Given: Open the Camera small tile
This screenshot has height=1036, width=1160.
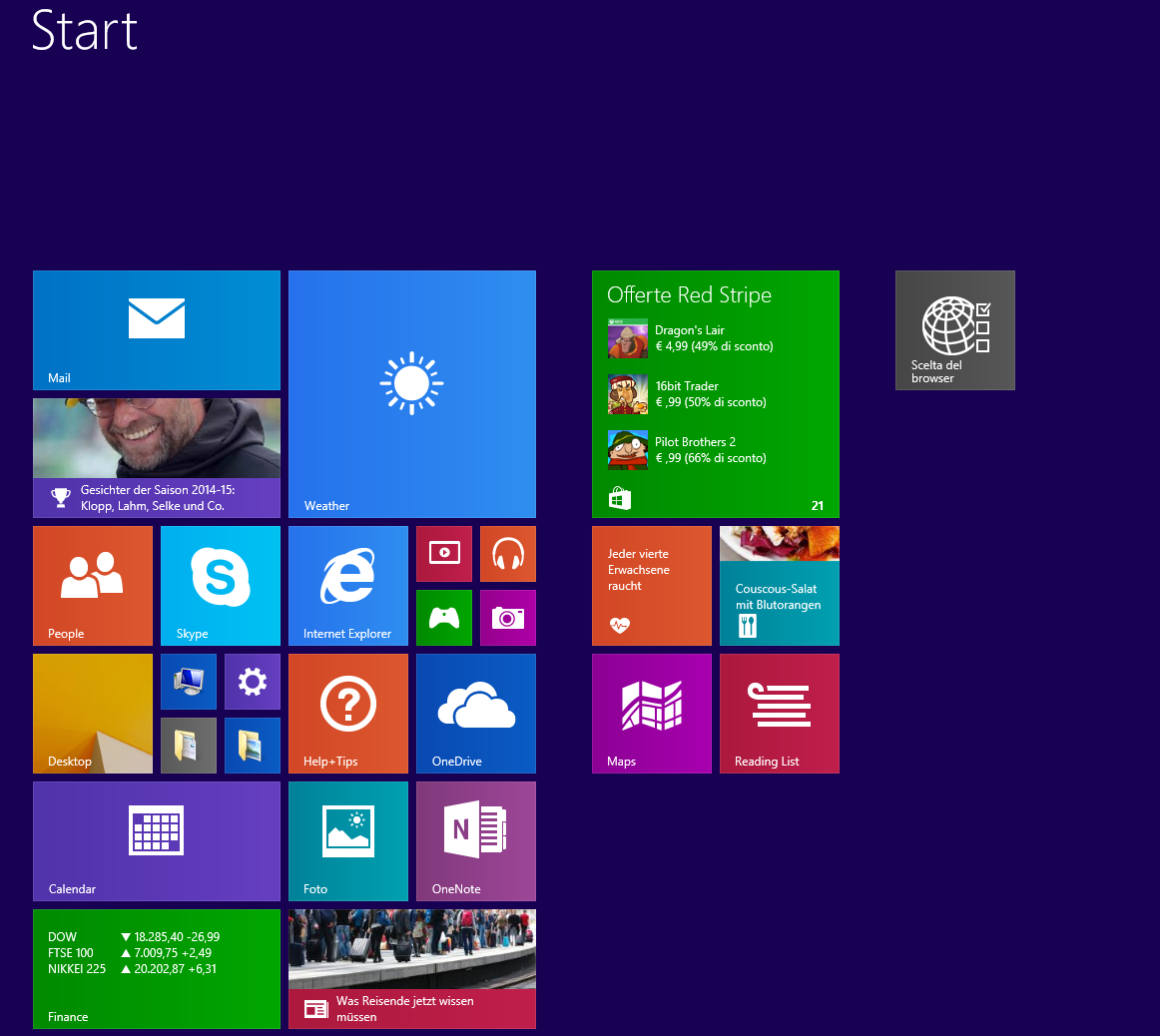Looking at the screenshot, I should coord(508,618).
